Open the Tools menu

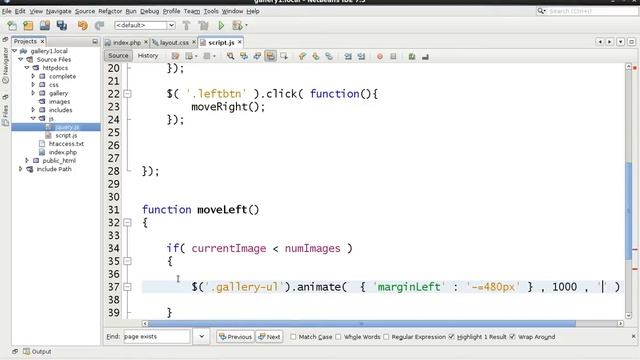tap(211, 11)
